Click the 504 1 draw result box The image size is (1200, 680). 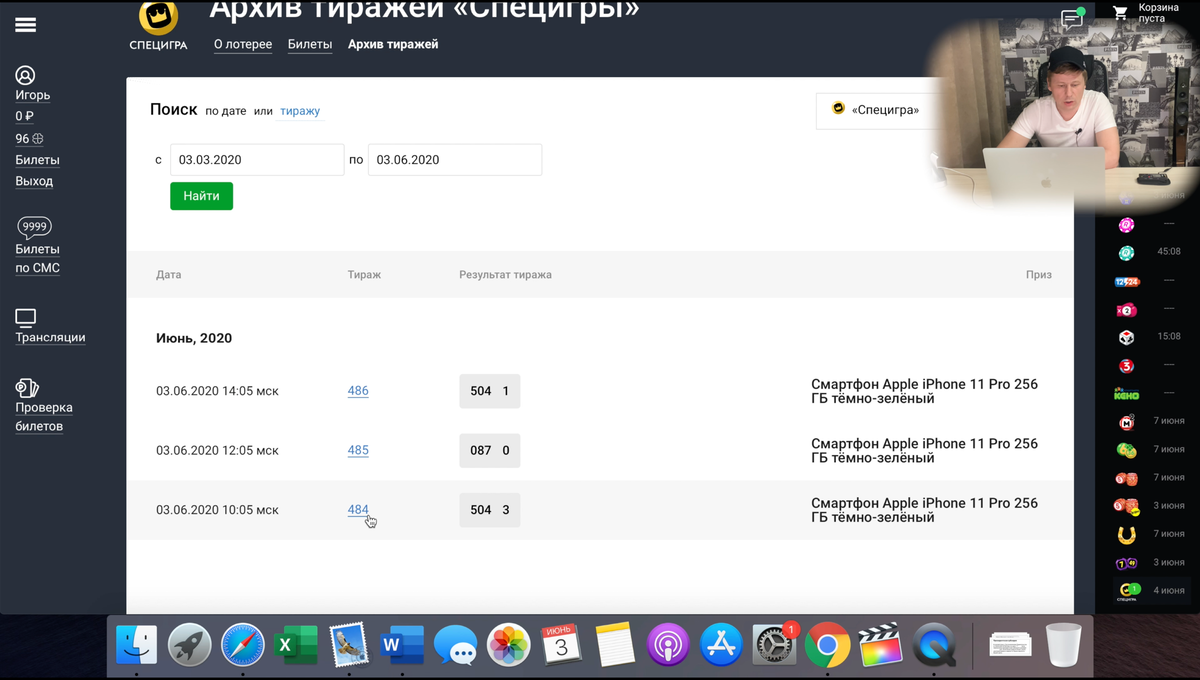pyautogui.click(x=490, y=391)
